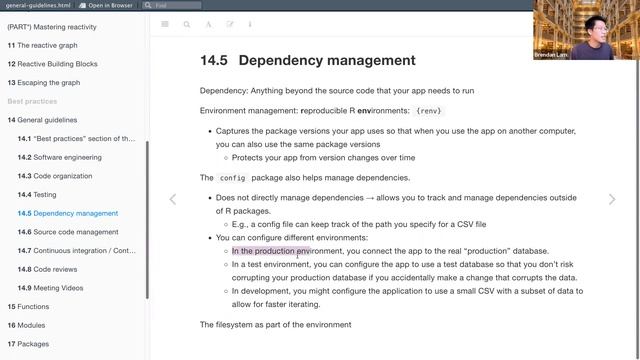Open section 14.3 Code organization
This screenshot has height=360, width=640.
click(55, 176)
